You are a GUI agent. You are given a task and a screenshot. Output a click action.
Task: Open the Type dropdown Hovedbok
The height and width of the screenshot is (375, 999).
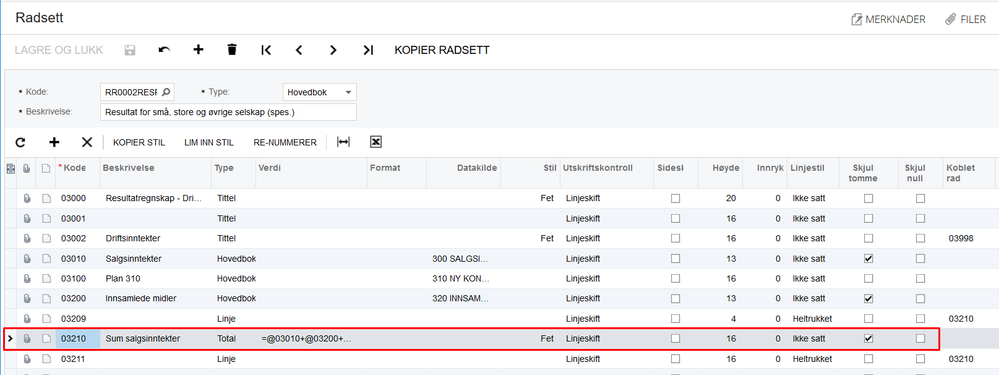319,92
